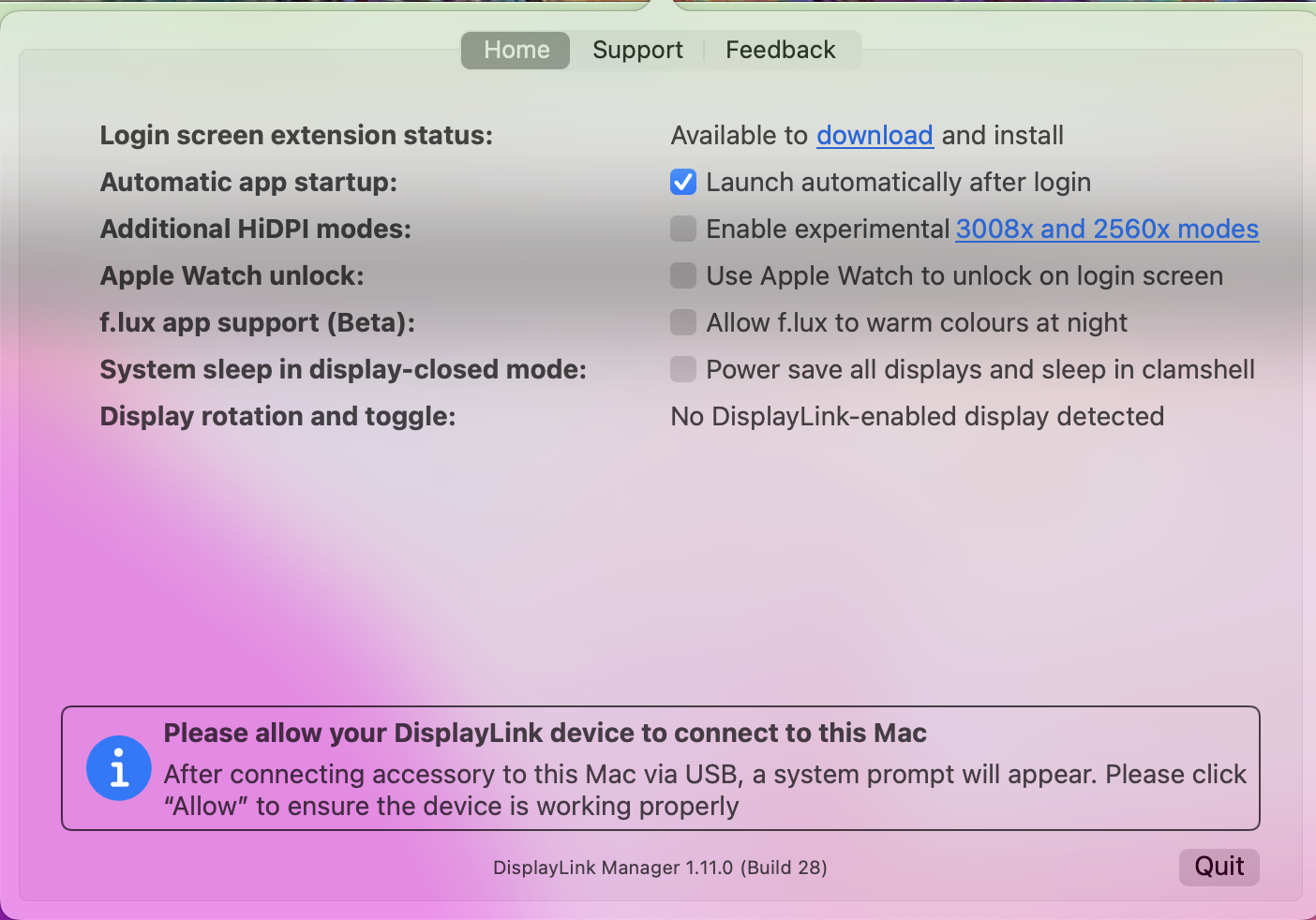Open the Feedback tab

(x=781, y=51)
